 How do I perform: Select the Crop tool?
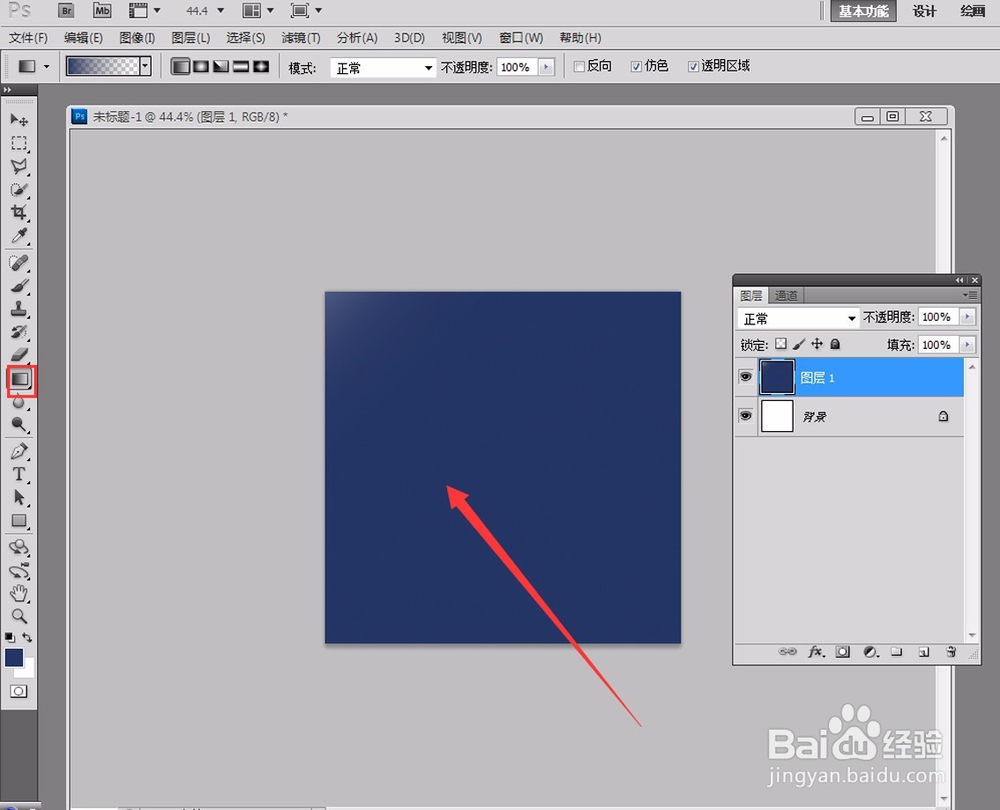19,212
